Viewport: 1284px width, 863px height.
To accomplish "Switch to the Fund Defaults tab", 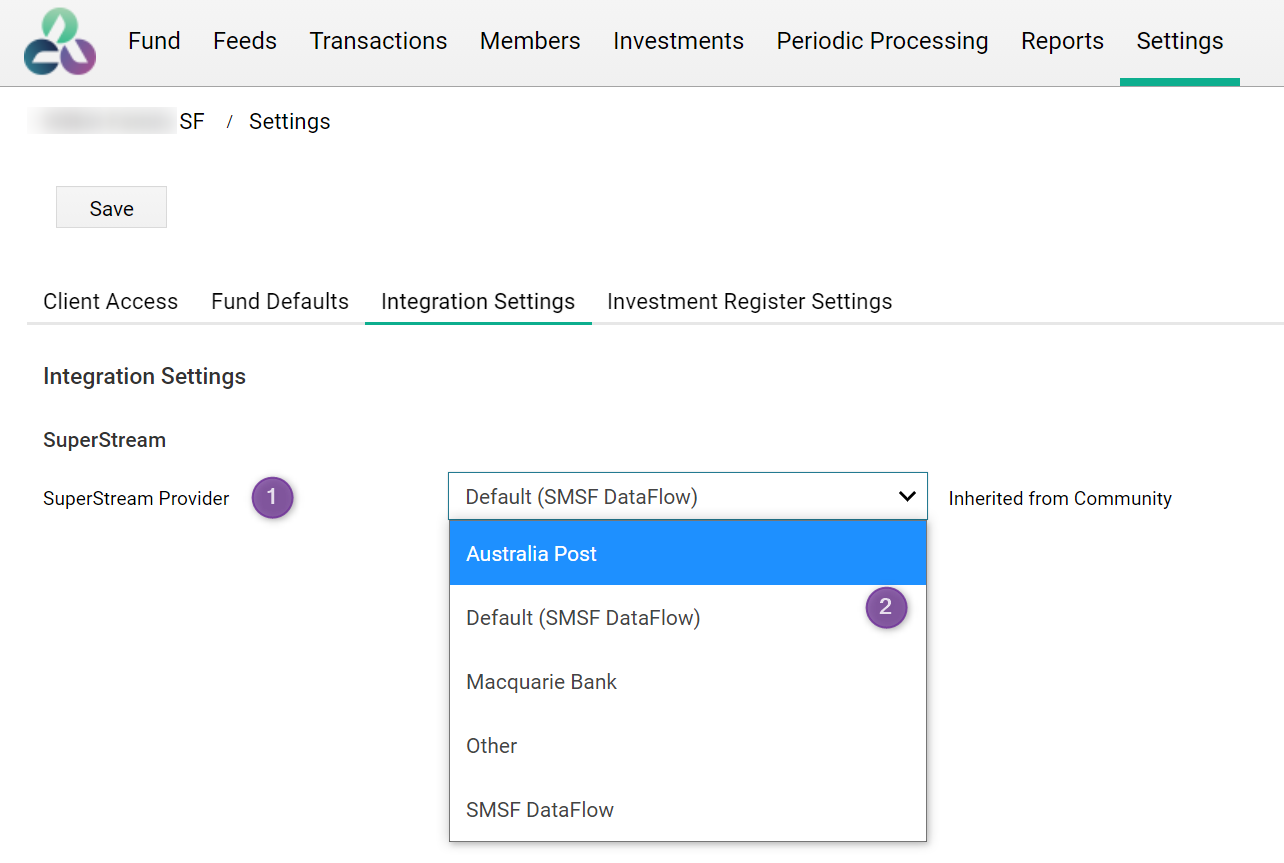I will [x=280, y=301].
